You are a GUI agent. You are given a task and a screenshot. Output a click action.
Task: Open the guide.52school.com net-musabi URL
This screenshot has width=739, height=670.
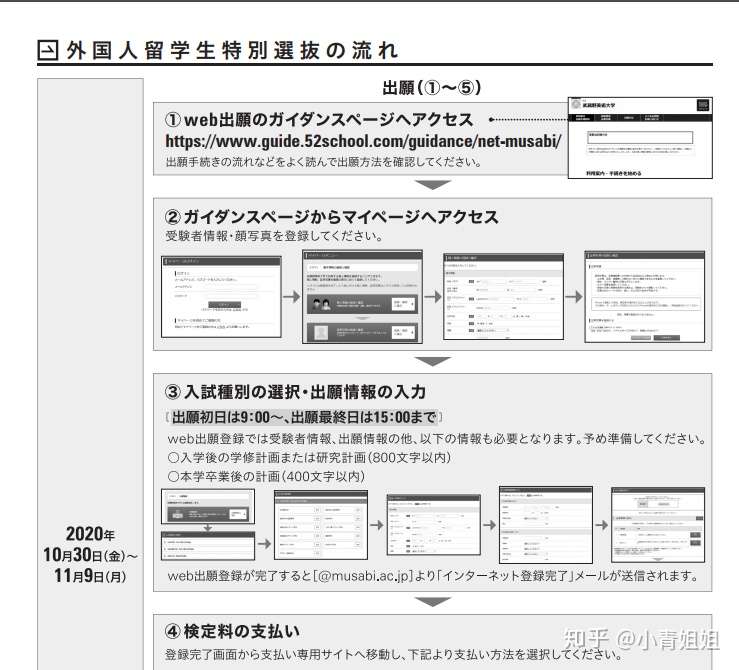click(x=363, y=141)
